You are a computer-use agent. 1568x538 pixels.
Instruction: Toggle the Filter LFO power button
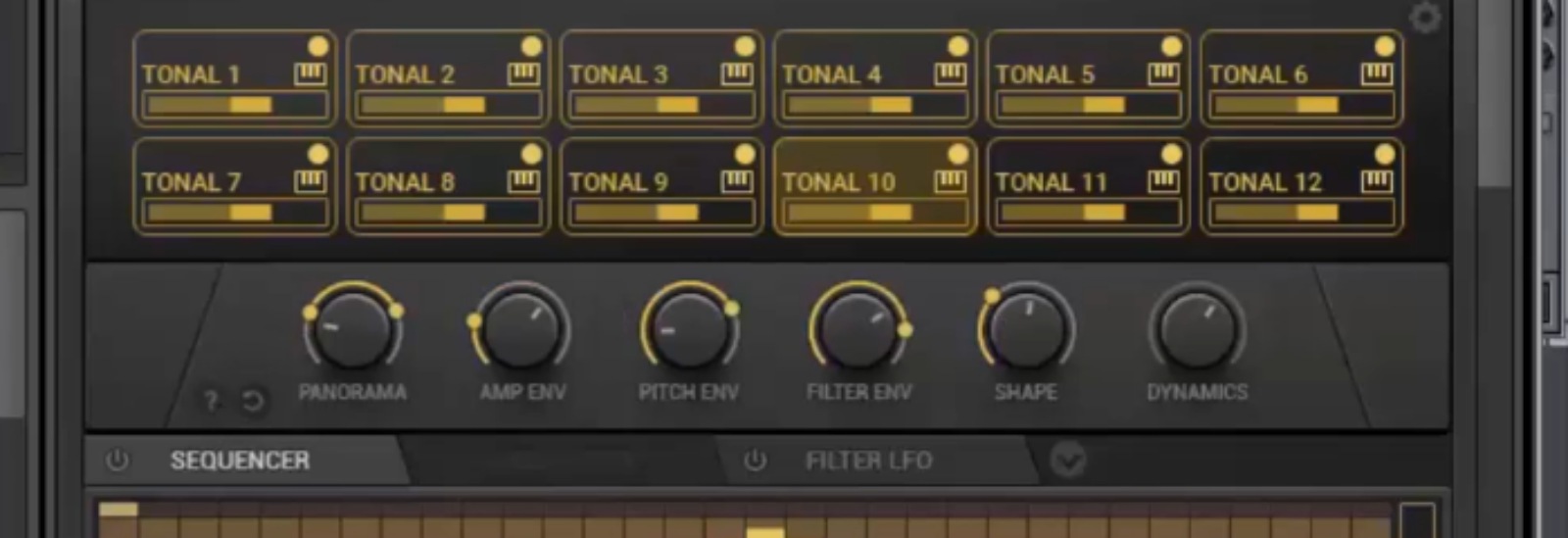[x=754, y=460]
